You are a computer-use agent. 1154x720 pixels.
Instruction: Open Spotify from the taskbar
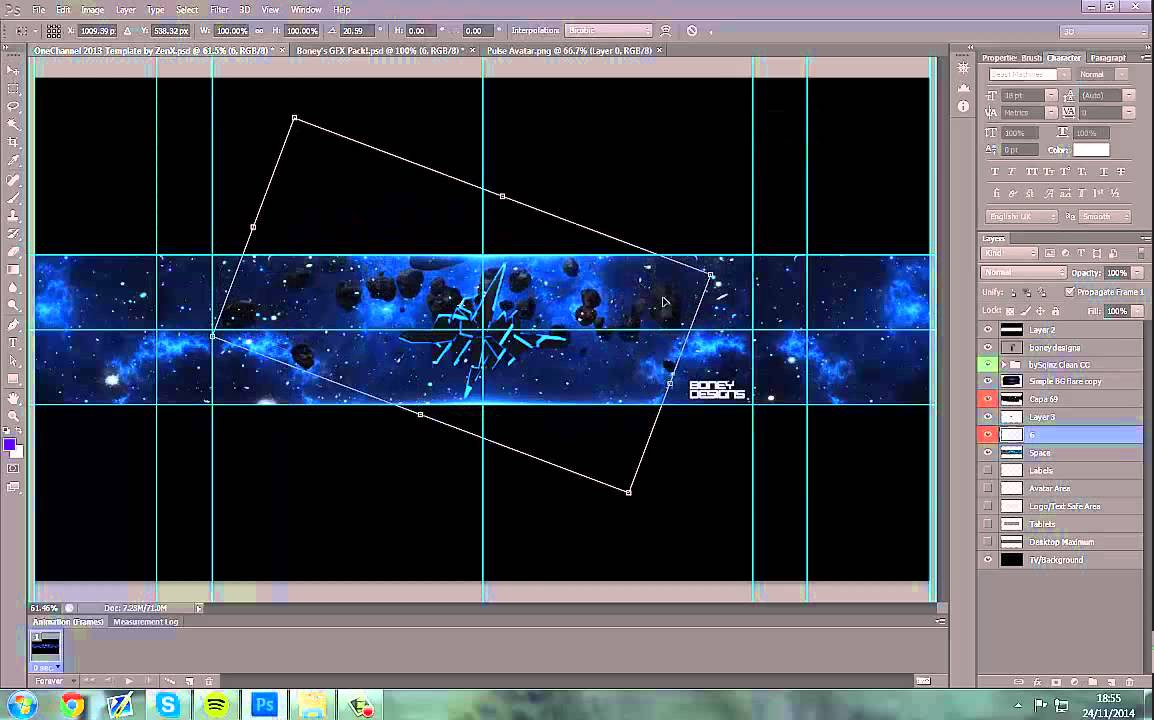(x=216, y=705)
